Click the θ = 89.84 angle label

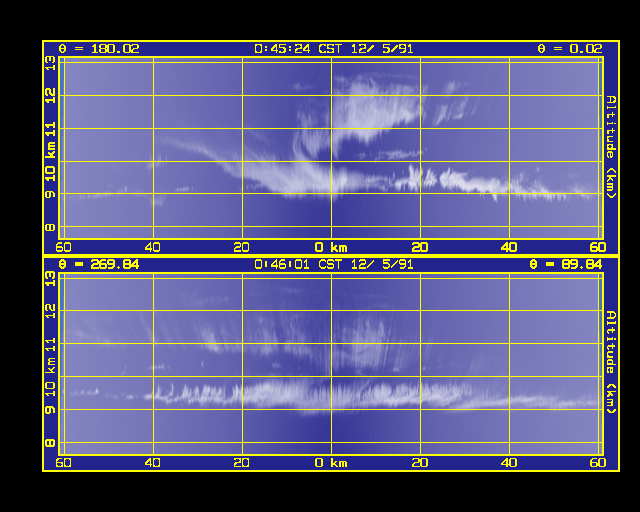[566, 265]
